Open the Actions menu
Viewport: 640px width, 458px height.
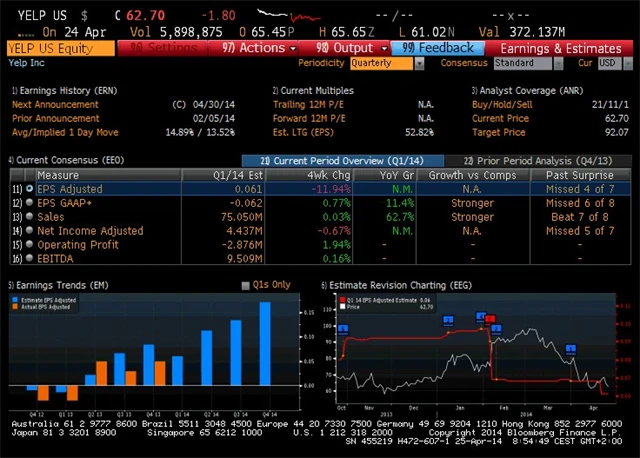pyautogui.click(x=259, y=47)
